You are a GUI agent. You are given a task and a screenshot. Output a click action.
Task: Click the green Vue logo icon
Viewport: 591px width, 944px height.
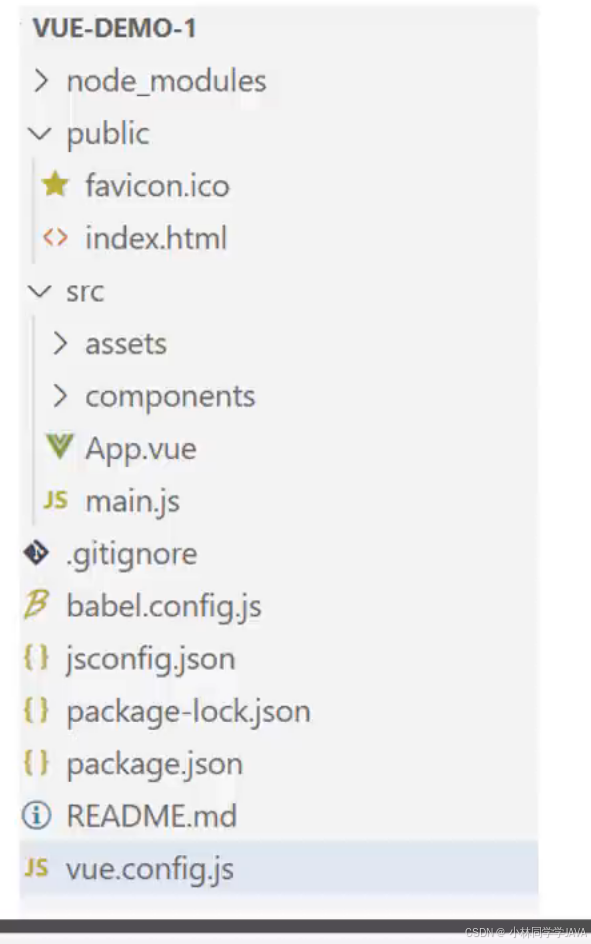pyautogui.click(x=60, y=447)
